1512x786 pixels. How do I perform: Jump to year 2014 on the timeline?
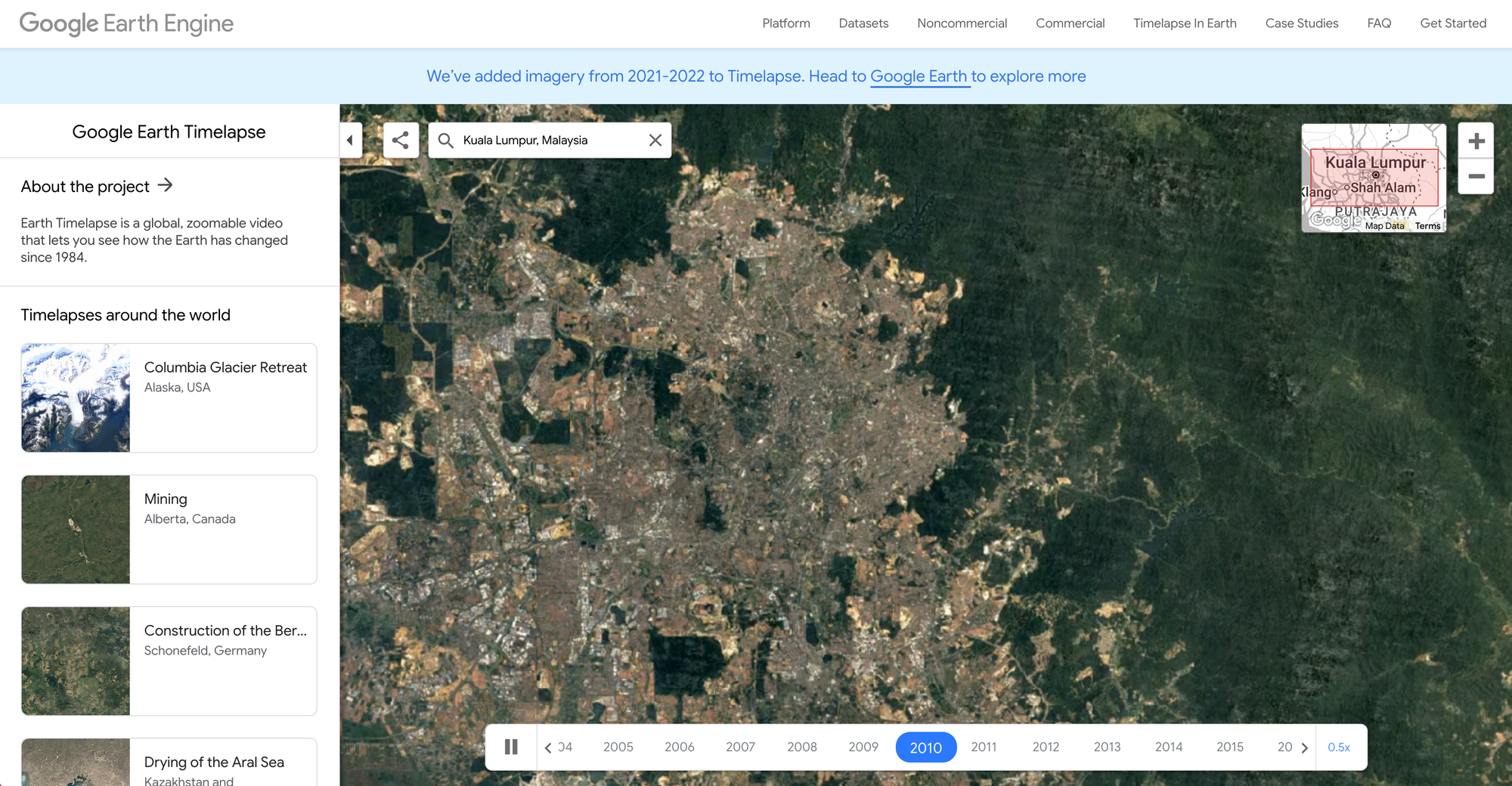(x=1168, y=747)
